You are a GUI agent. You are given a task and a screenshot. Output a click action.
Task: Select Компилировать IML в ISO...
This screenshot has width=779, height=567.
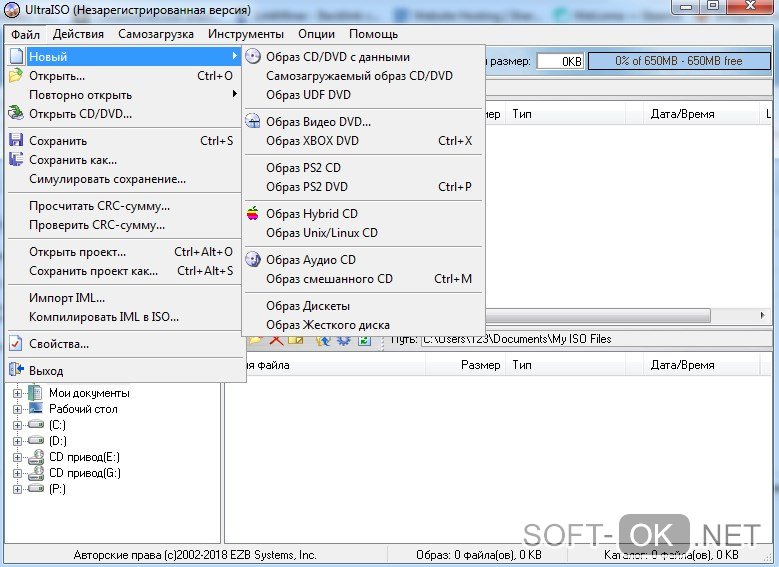(x=125, y=317)
